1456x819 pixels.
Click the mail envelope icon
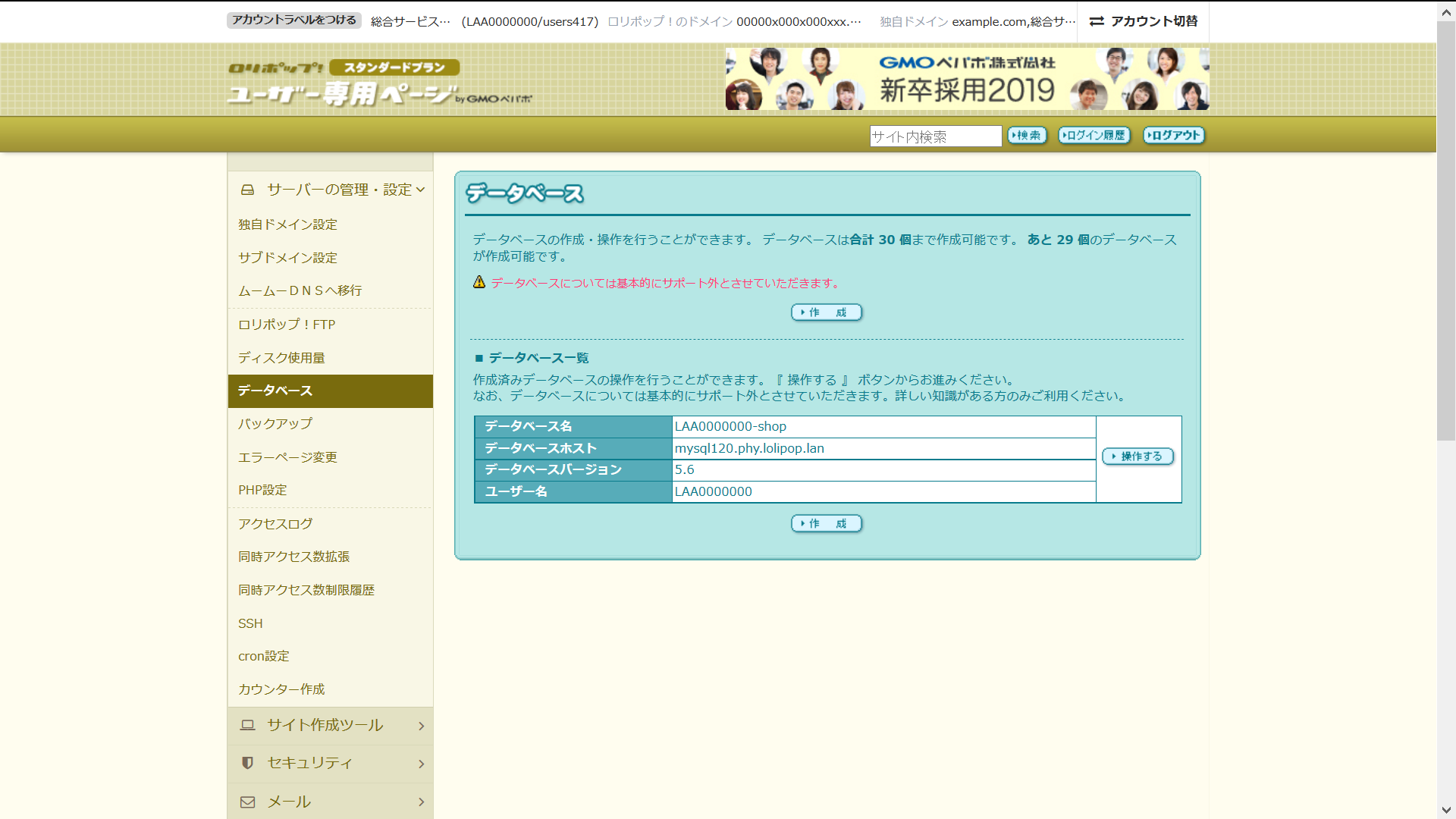(247, 802)
